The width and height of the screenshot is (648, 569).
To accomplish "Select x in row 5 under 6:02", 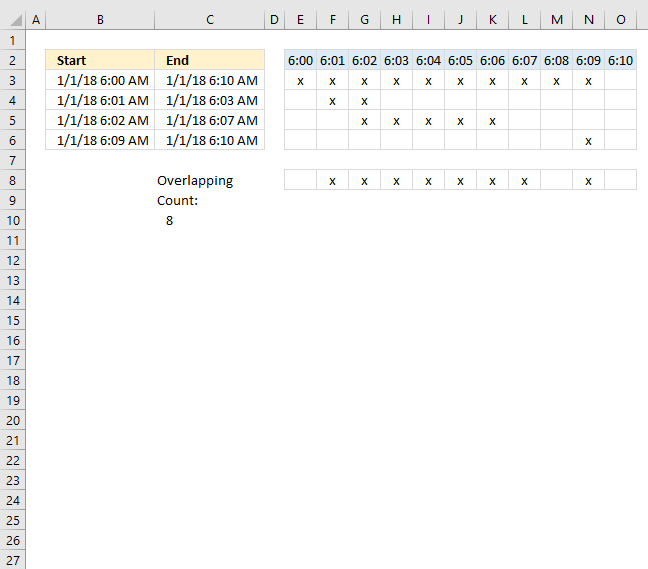I will [x=364, y=120].
